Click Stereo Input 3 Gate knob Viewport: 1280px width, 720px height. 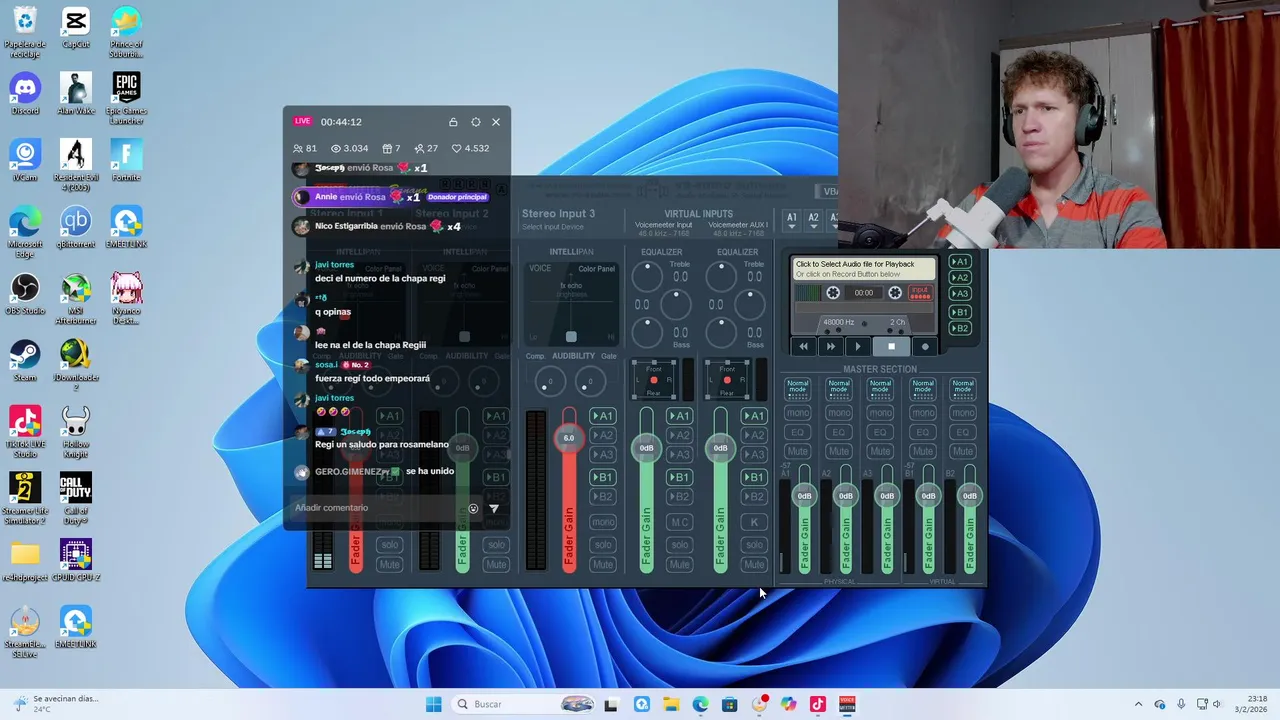590,381
